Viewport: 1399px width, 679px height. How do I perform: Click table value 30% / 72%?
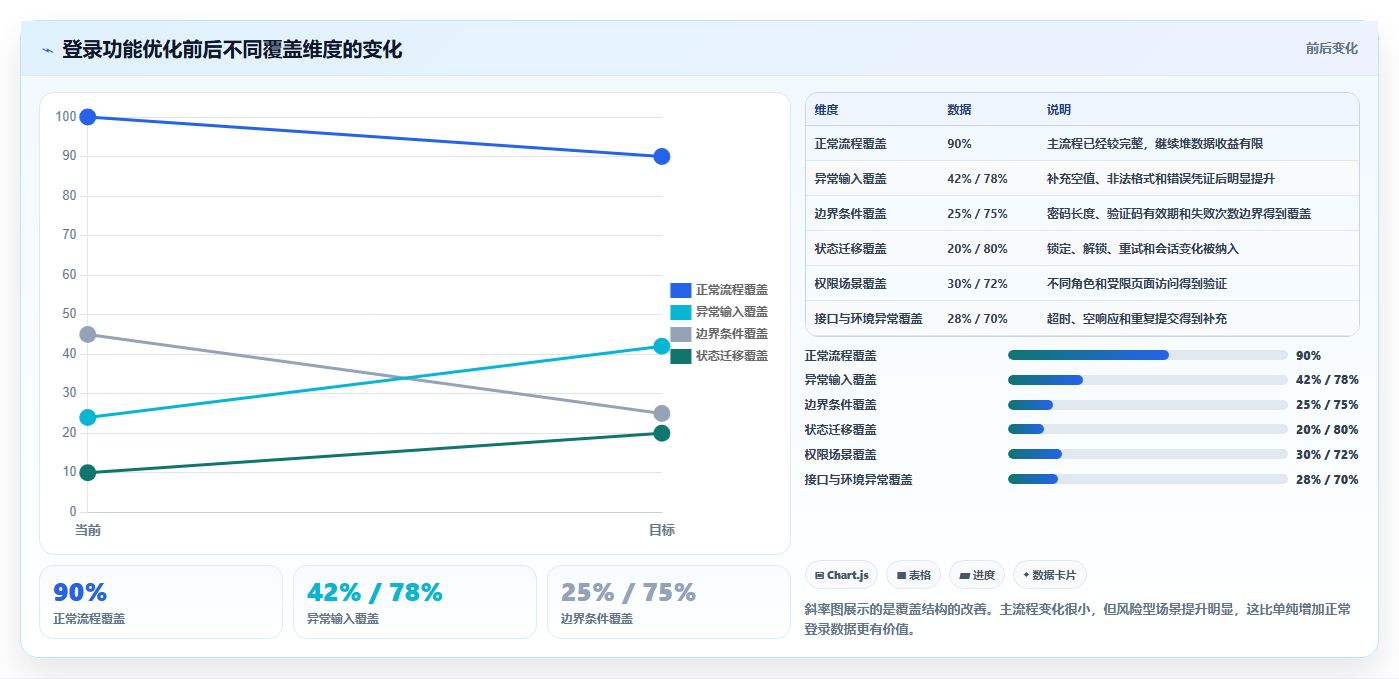coord(977,284)
